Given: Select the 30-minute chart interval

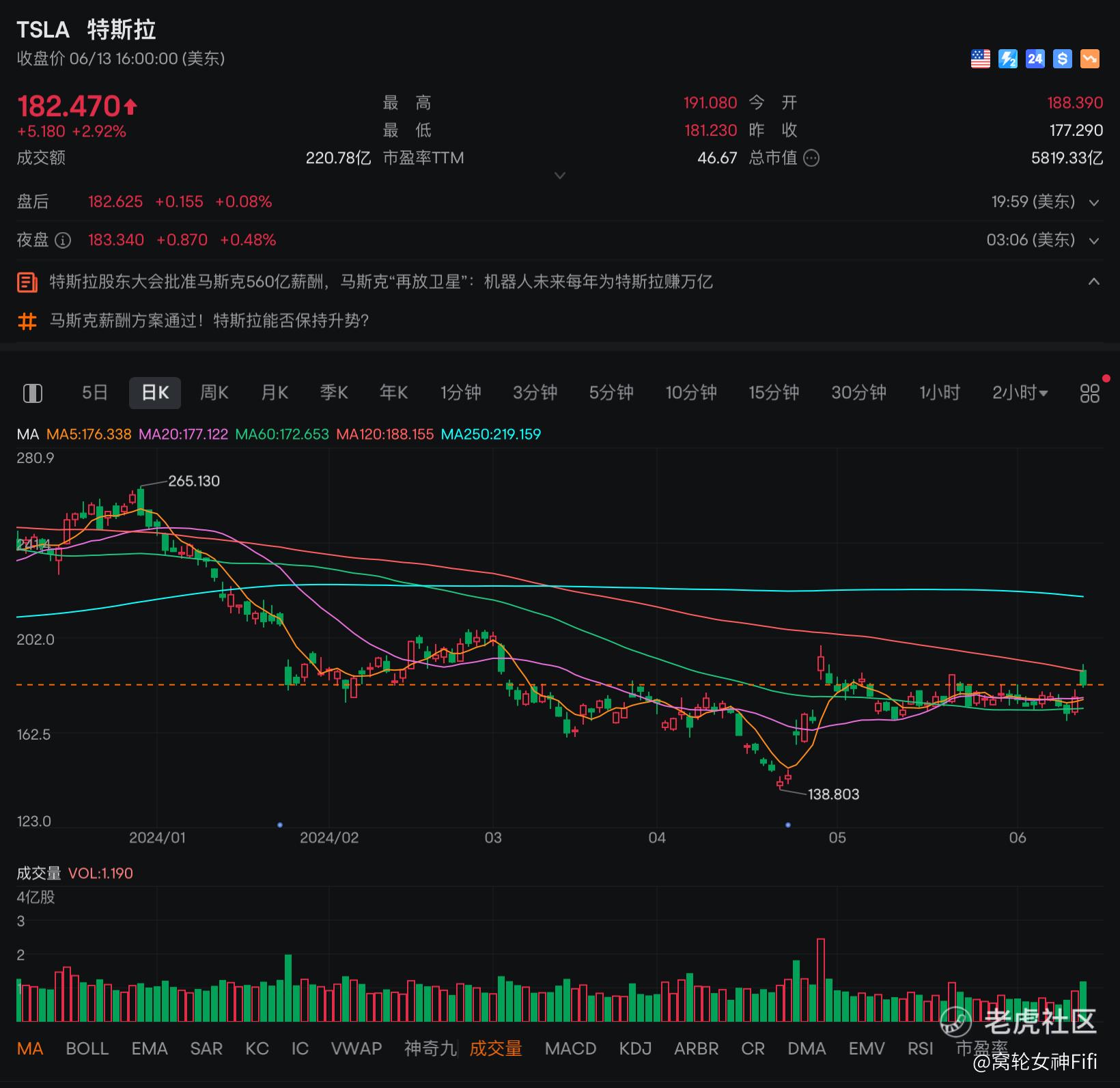Looking at the screenshot, I should 858,393.
